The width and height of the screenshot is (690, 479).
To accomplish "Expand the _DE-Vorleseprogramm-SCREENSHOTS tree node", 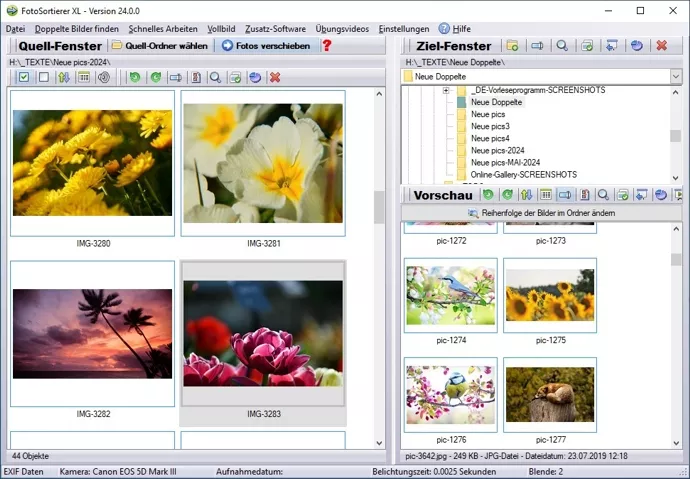I will pyautogui.click(x=446, y=91).
